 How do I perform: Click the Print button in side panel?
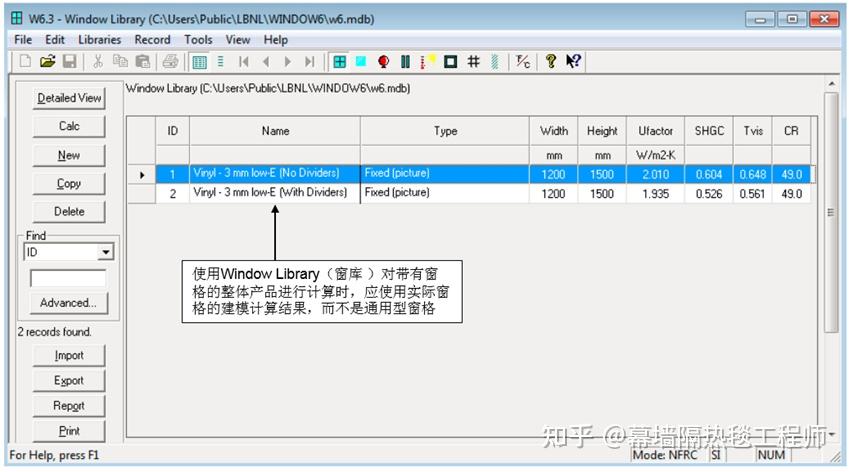pyautogui.click(x=69, y=431)
